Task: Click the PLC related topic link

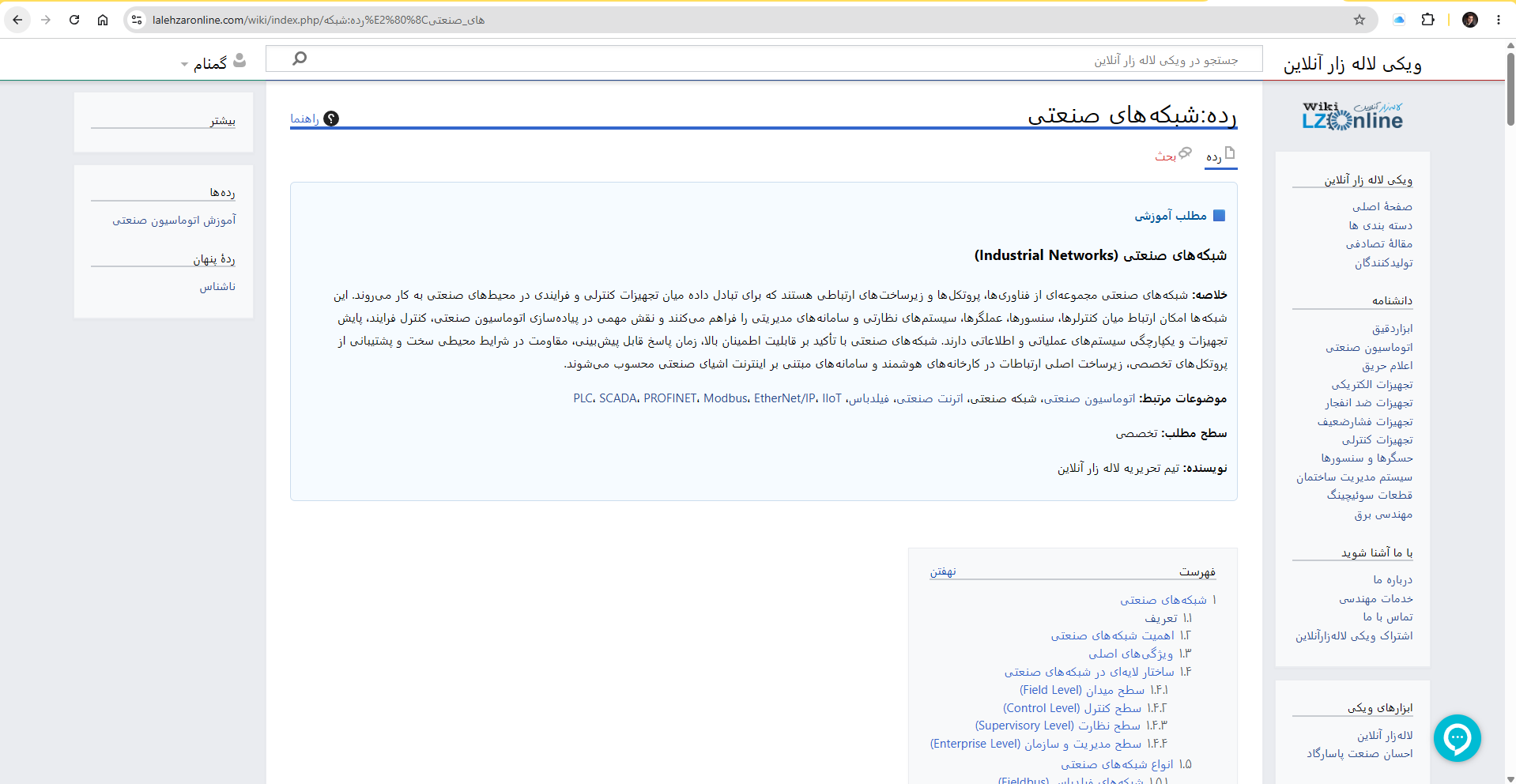Action: click(x=583, y=398)
